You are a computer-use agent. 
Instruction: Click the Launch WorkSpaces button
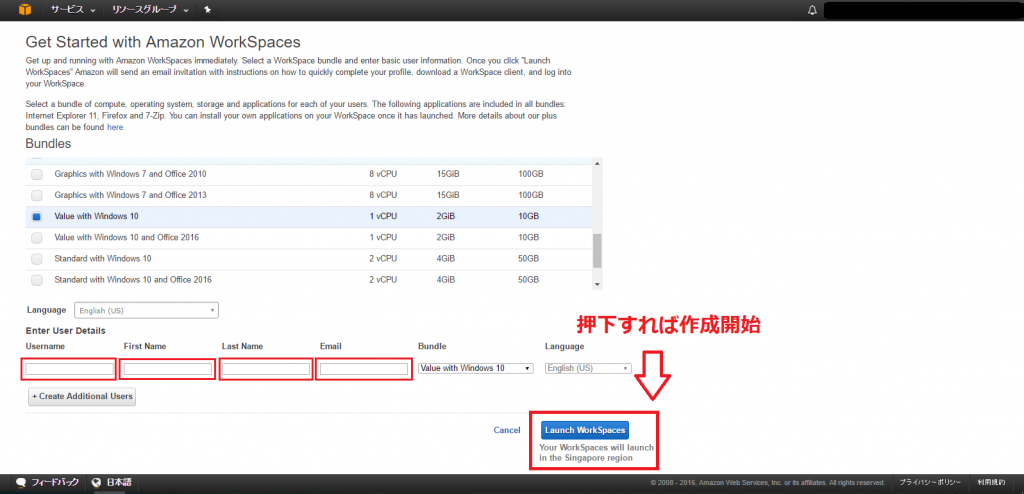click(585, 430)
